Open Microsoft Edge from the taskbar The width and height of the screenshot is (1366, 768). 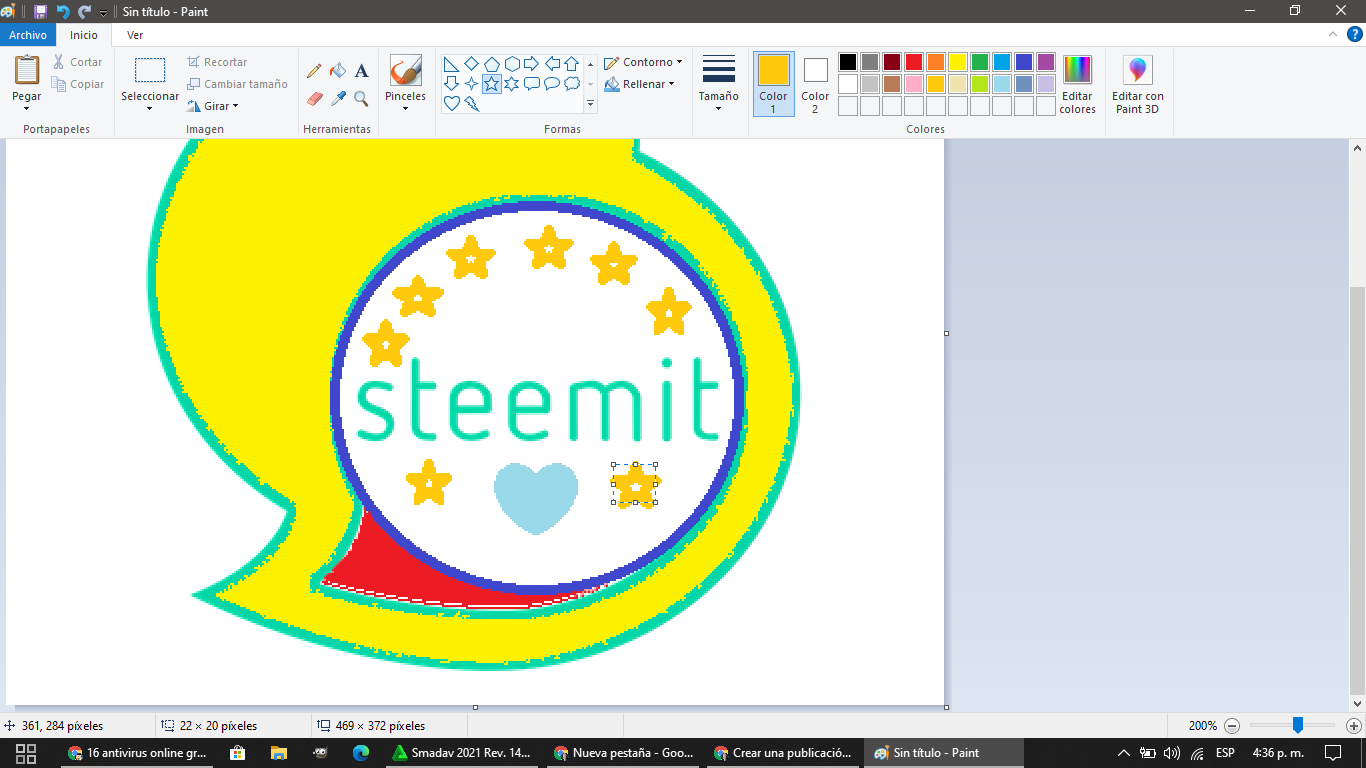[360, 753]
